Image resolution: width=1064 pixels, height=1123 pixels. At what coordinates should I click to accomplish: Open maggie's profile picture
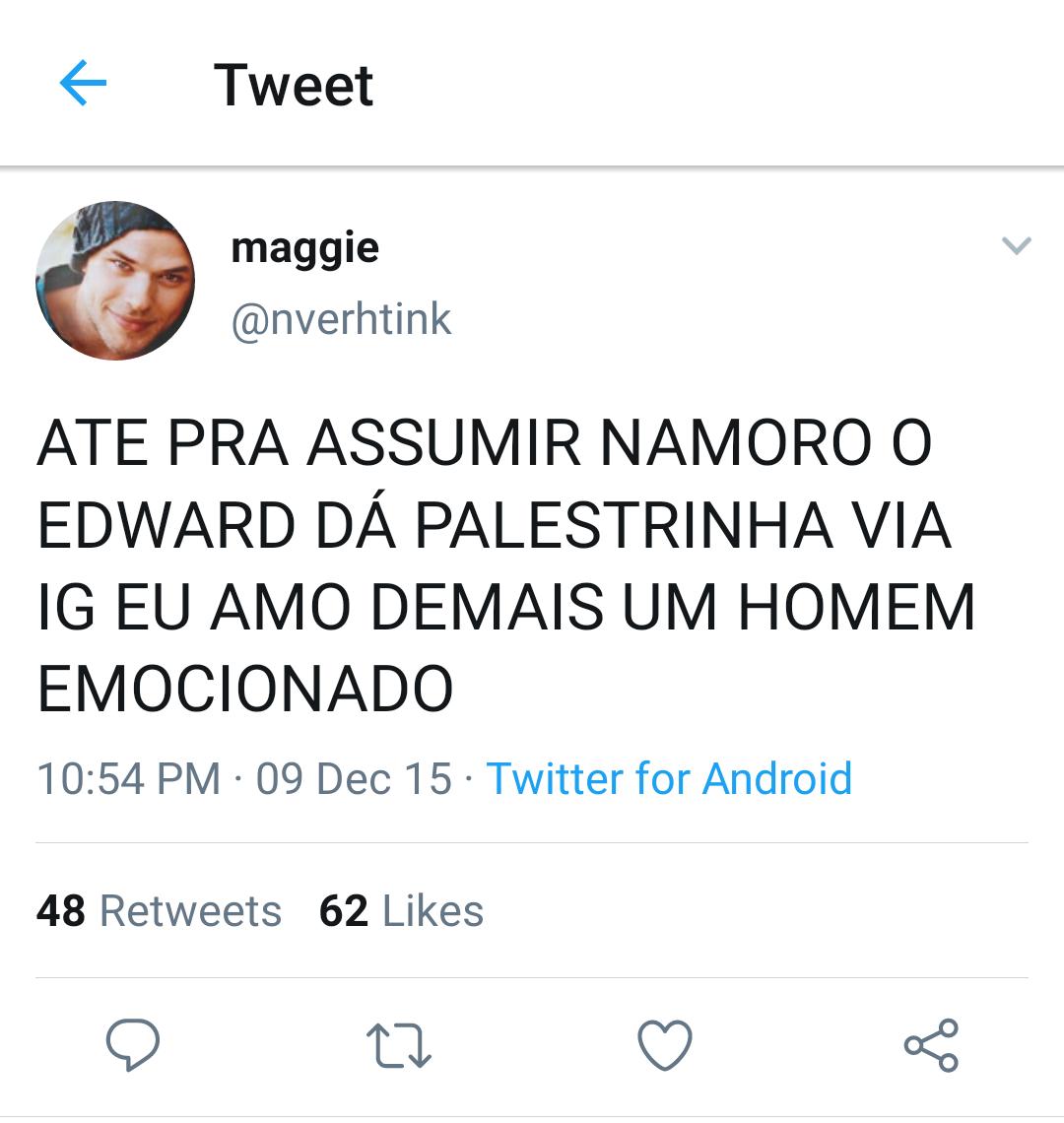[x=115, y=280]
